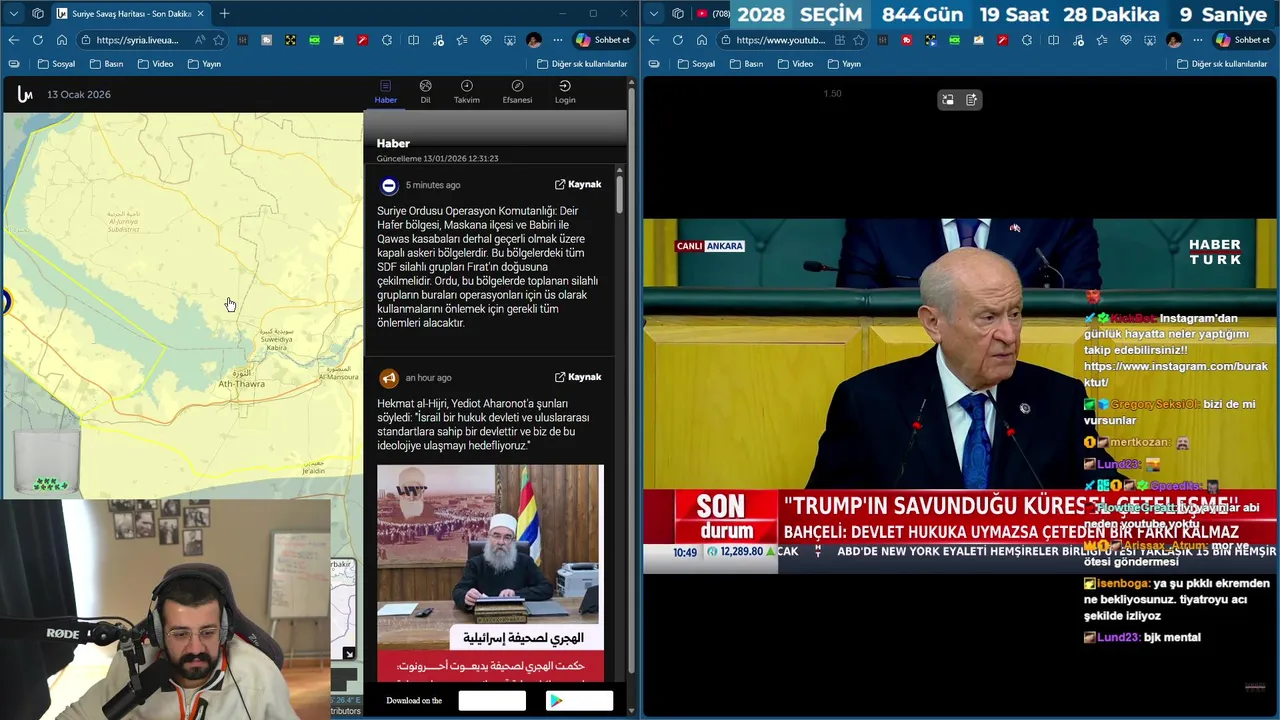Open the Efsanesi legend tab on Liveuamap
The image size is (1280, 720).
[517, 92]
